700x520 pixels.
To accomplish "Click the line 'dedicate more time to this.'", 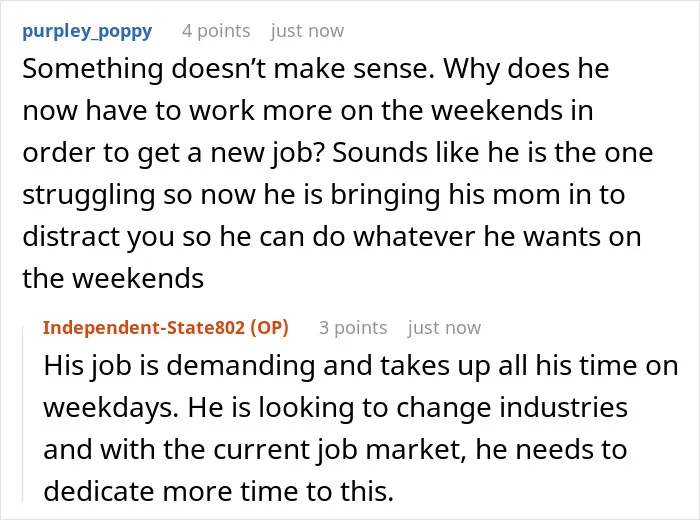I will [219, 491].
